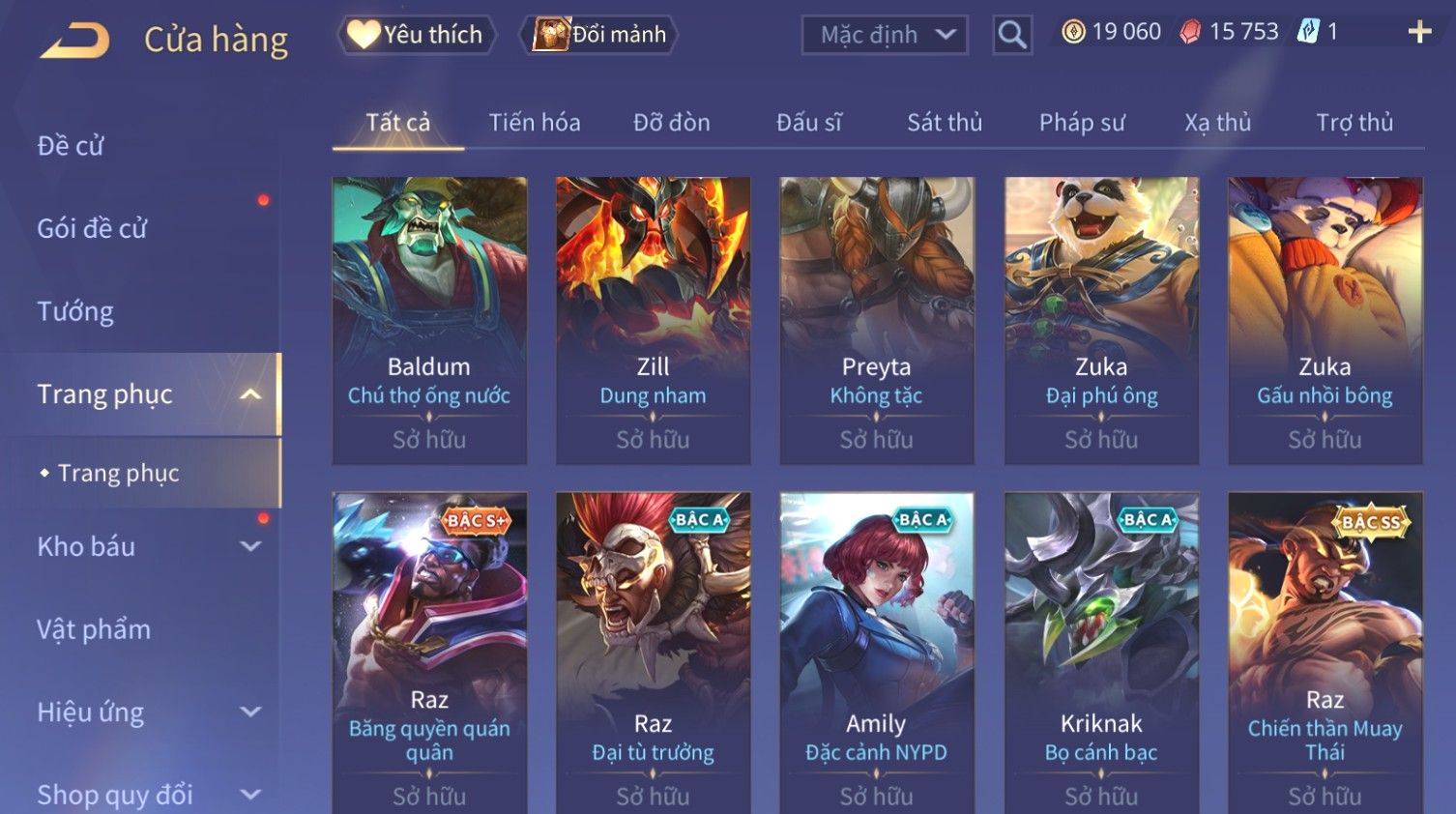Select the Tiến hóa tab
The width and height of the screenshot is (1456, 814).
[x=535, y=123]
